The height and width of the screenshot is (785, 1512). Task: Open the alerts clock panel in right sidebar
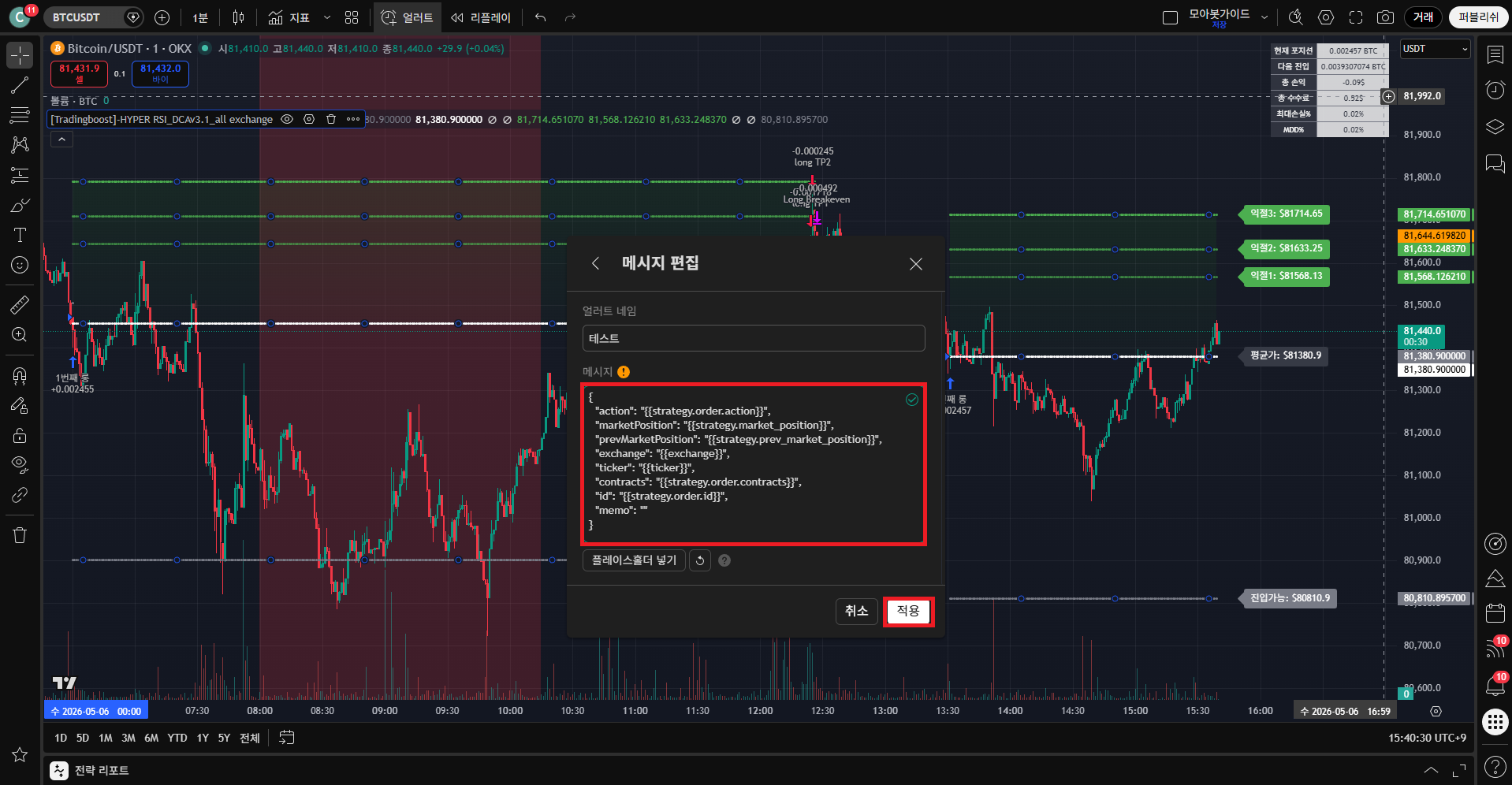(1495, 90)
